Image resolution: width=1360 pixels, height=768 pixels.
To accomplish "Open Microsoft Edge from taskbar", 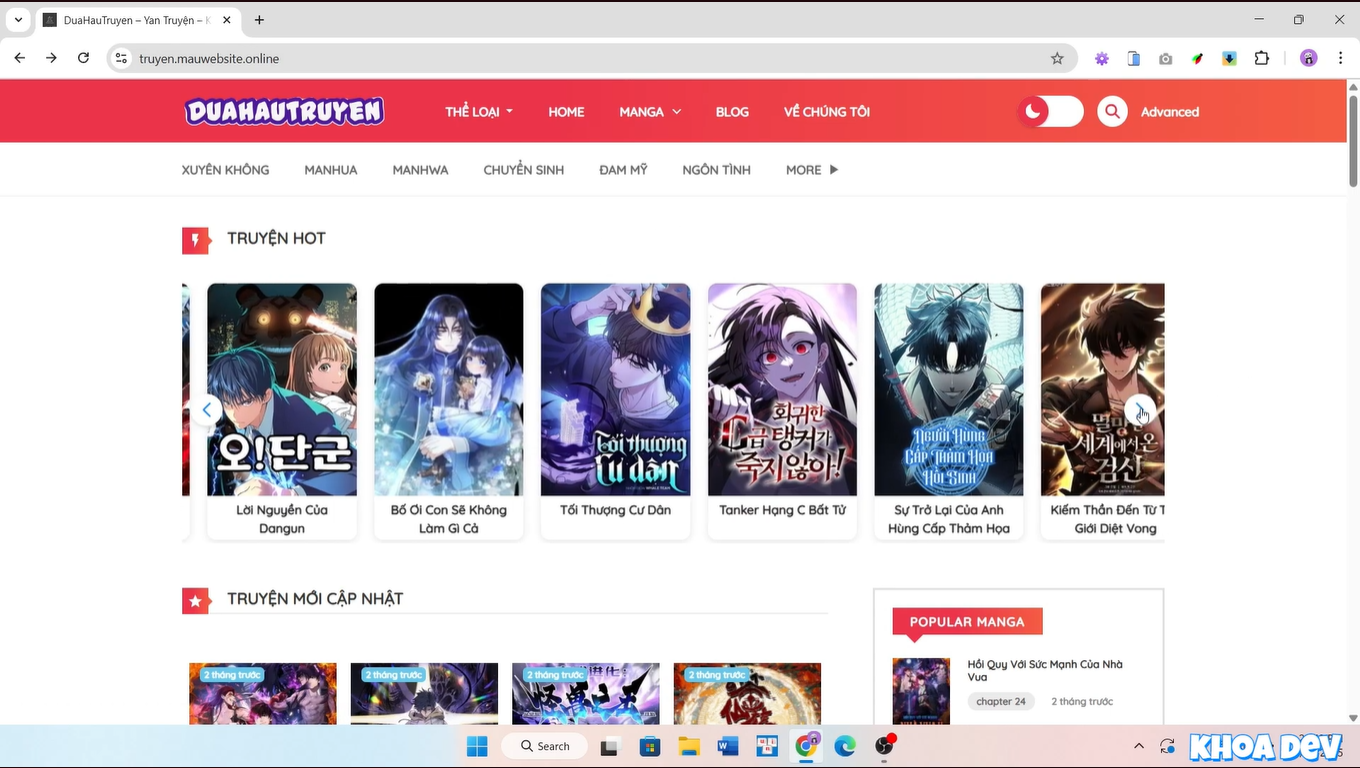I will click(x=845, y=746).
